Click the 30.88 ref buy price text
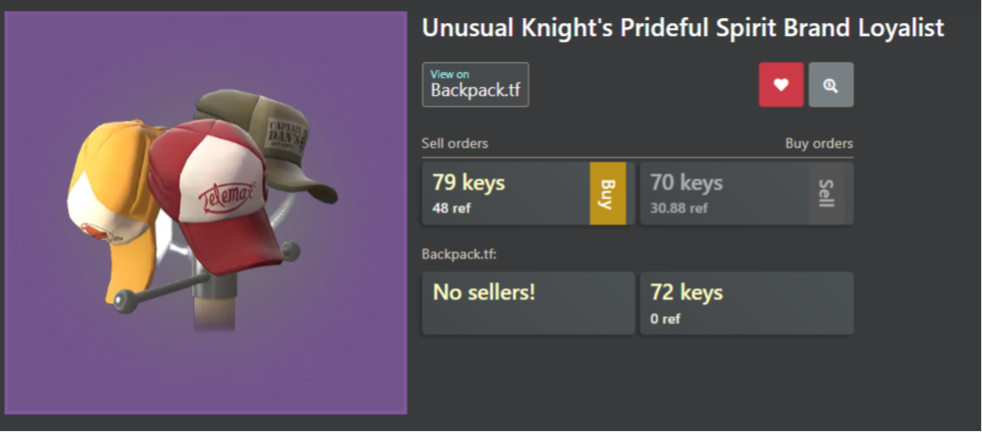This screenshot has width=982, height=432. tap(678, 209)
